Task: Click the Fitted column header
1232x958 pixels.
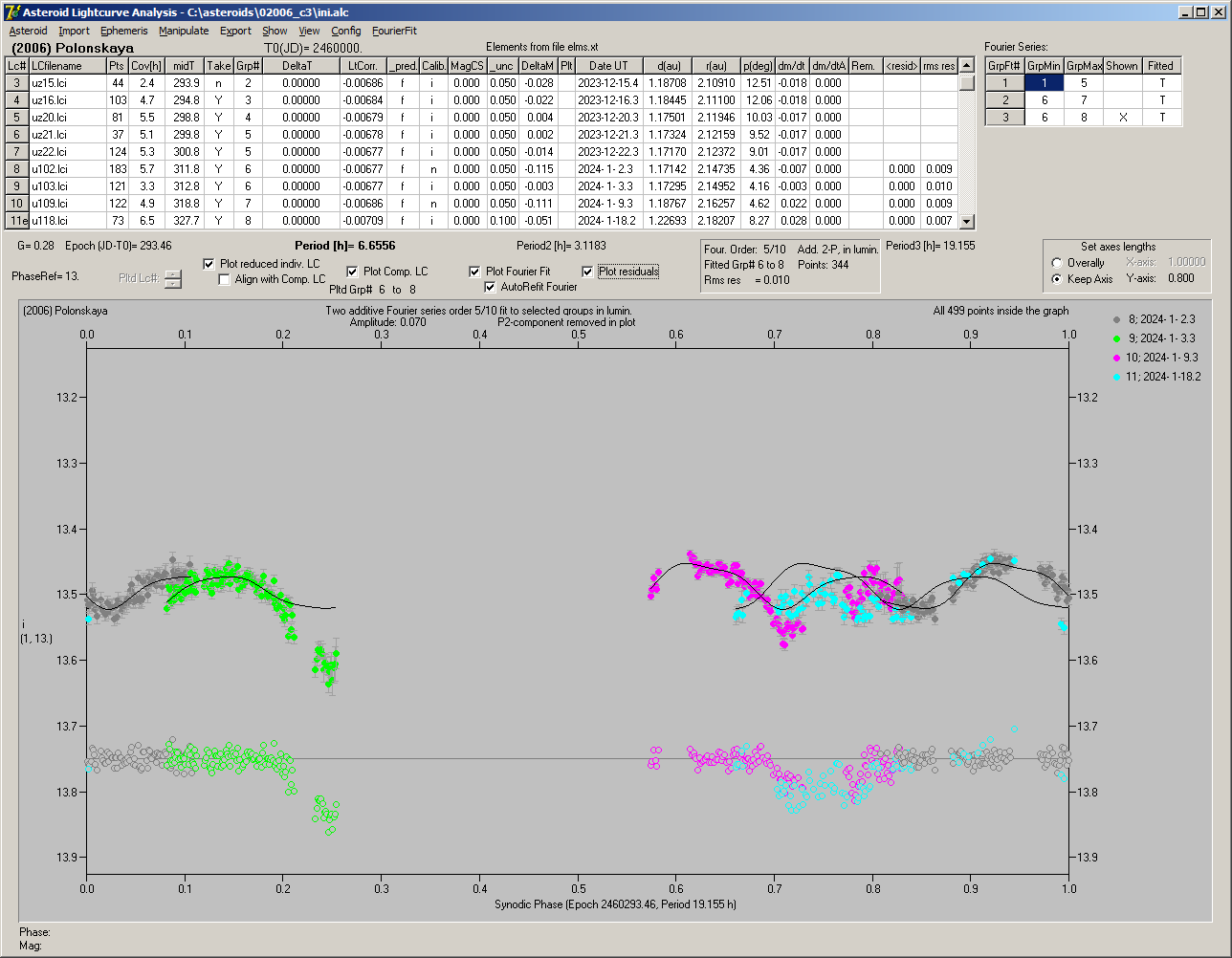Action: point(1160,66)
